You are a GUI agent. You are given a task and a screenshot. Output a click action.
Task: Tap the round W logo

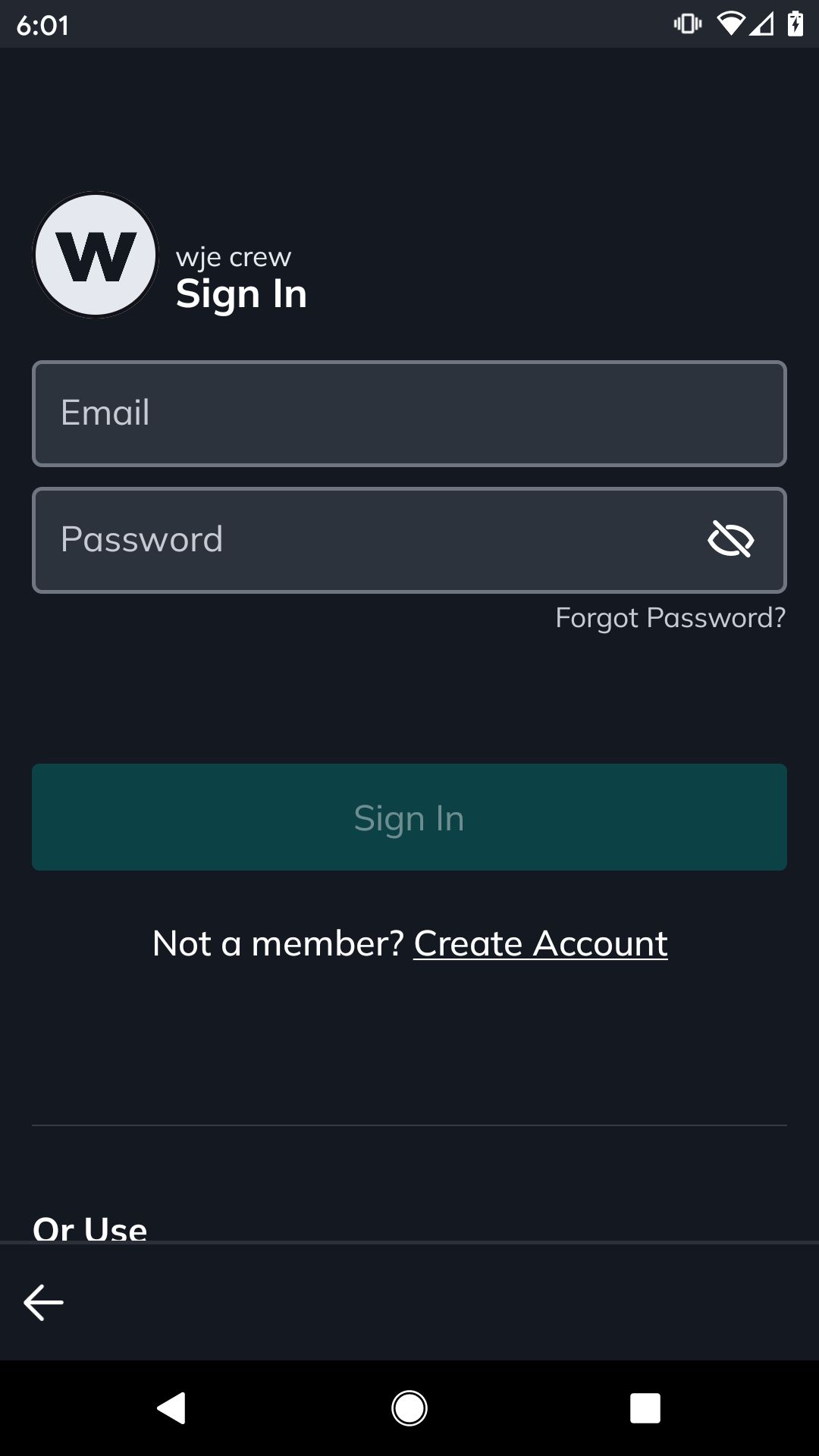pyautogui.click(x=96, y=255)
